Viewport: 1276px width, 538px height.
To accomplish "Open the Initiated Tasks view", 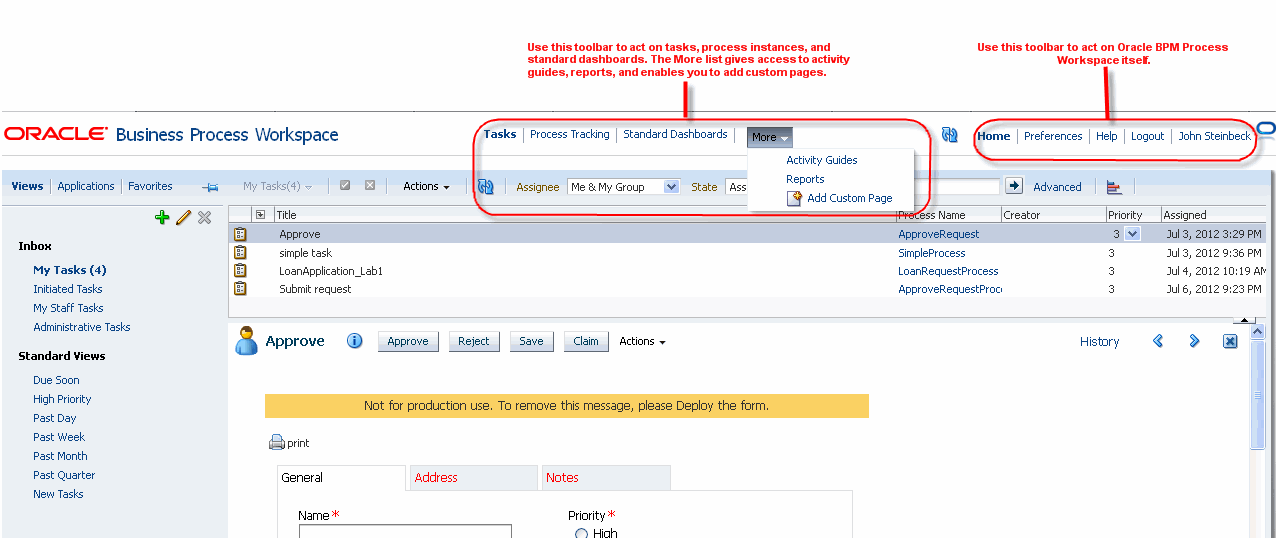I will click(68, 289).
